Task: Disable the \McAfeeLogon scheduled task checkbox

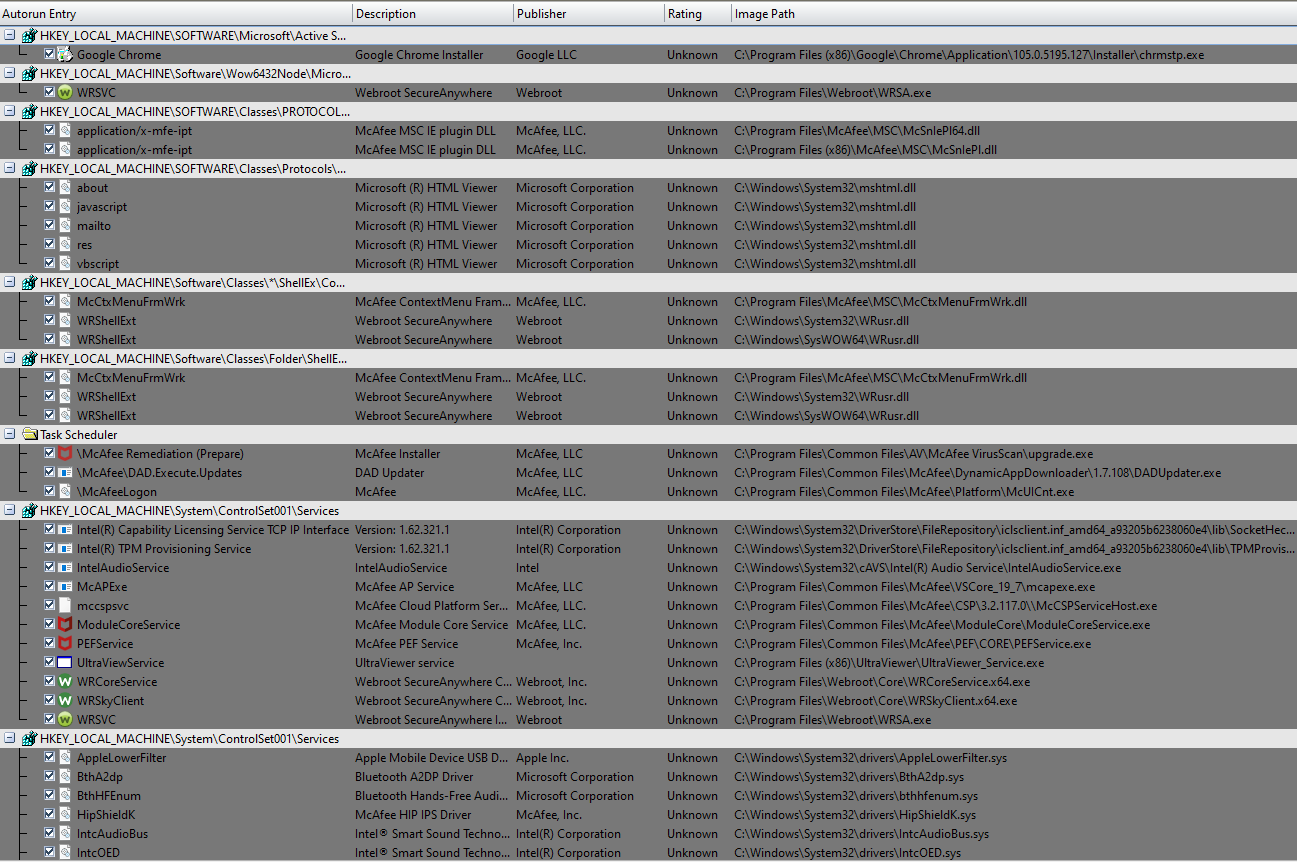Action: tap(49, 491)
